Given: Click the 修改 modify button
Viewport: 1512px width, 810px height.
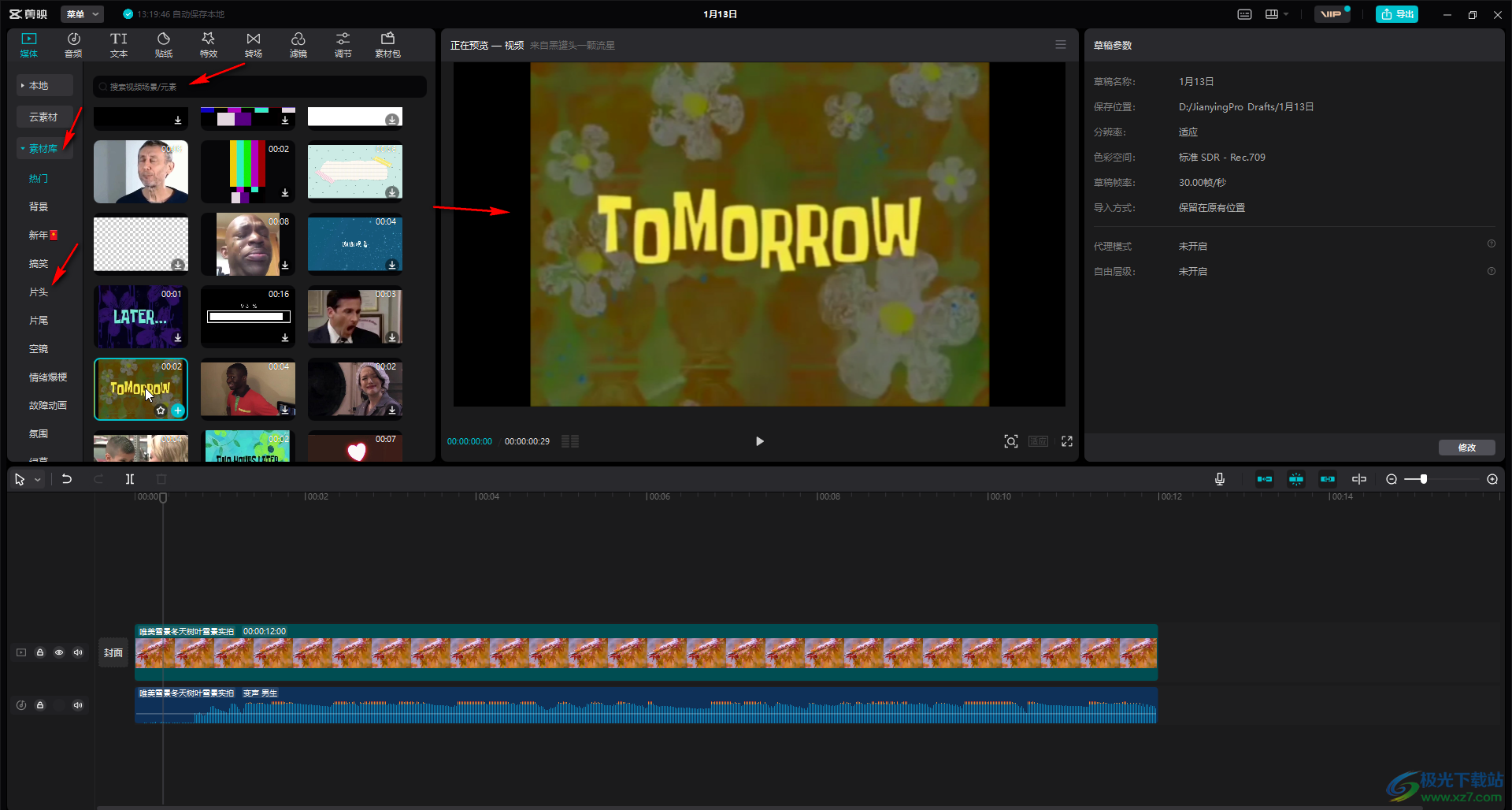Looking at the screenshot, I should (1467, 448).
